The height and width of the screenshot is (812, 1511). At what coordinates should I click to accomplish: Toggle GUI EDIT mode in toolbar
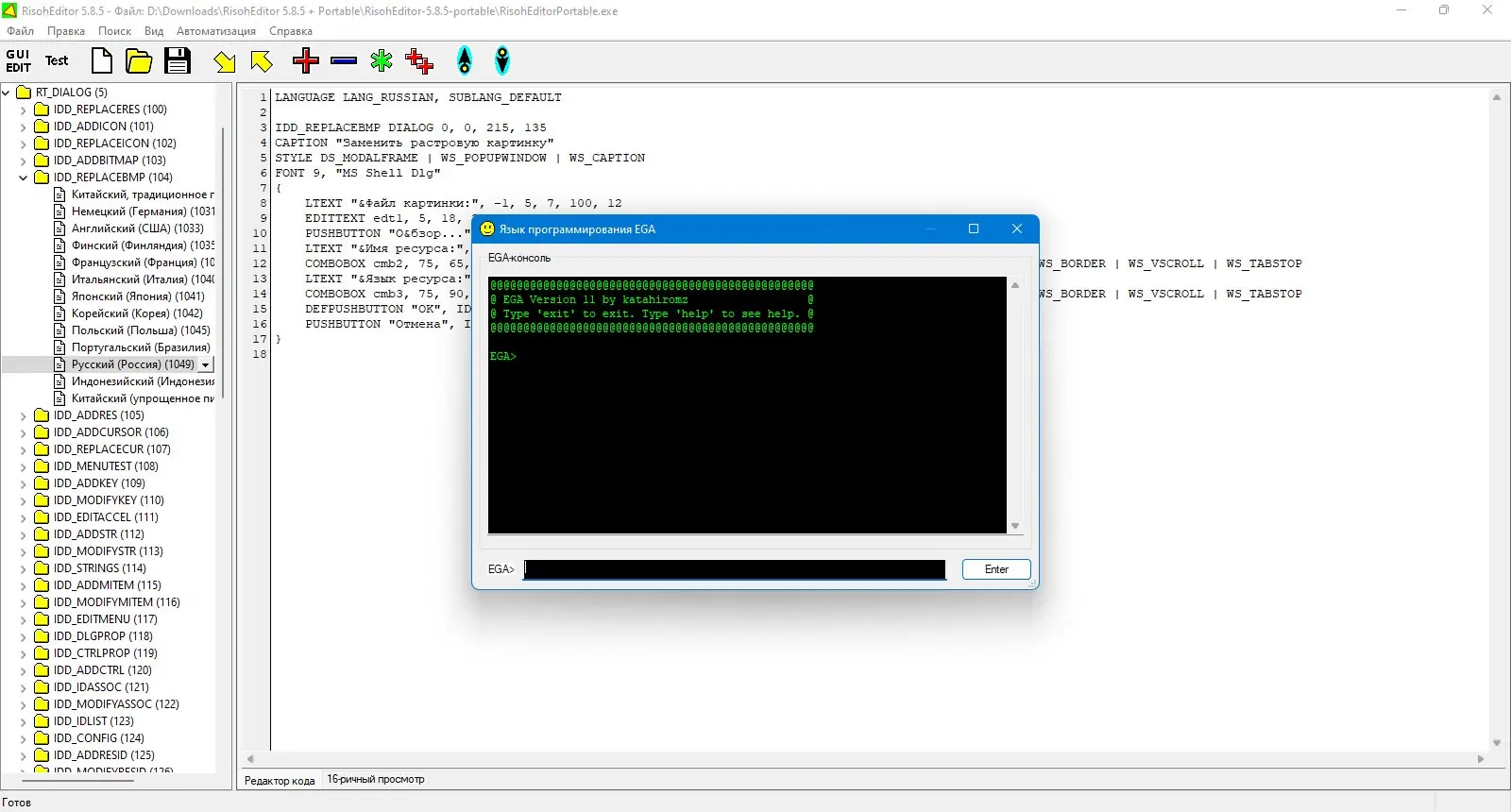(x=18, y=61)
